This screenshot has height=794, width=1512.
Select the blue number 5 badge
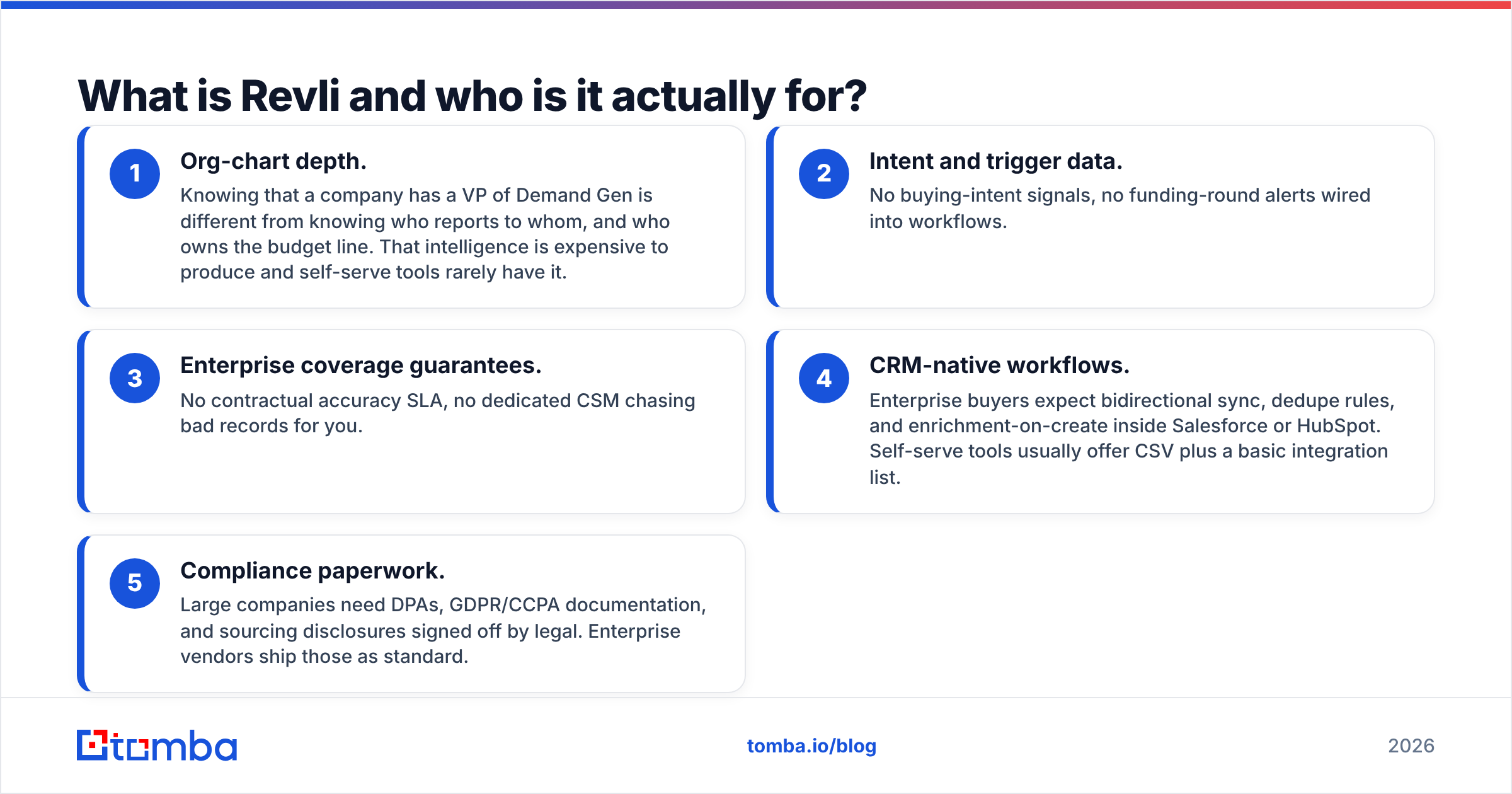[135, 584]
